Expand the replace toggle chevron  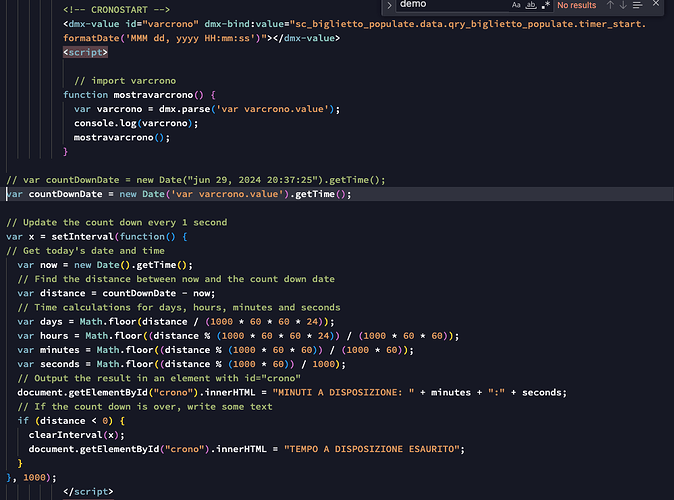pyautogui.click(x=390, y=6)
